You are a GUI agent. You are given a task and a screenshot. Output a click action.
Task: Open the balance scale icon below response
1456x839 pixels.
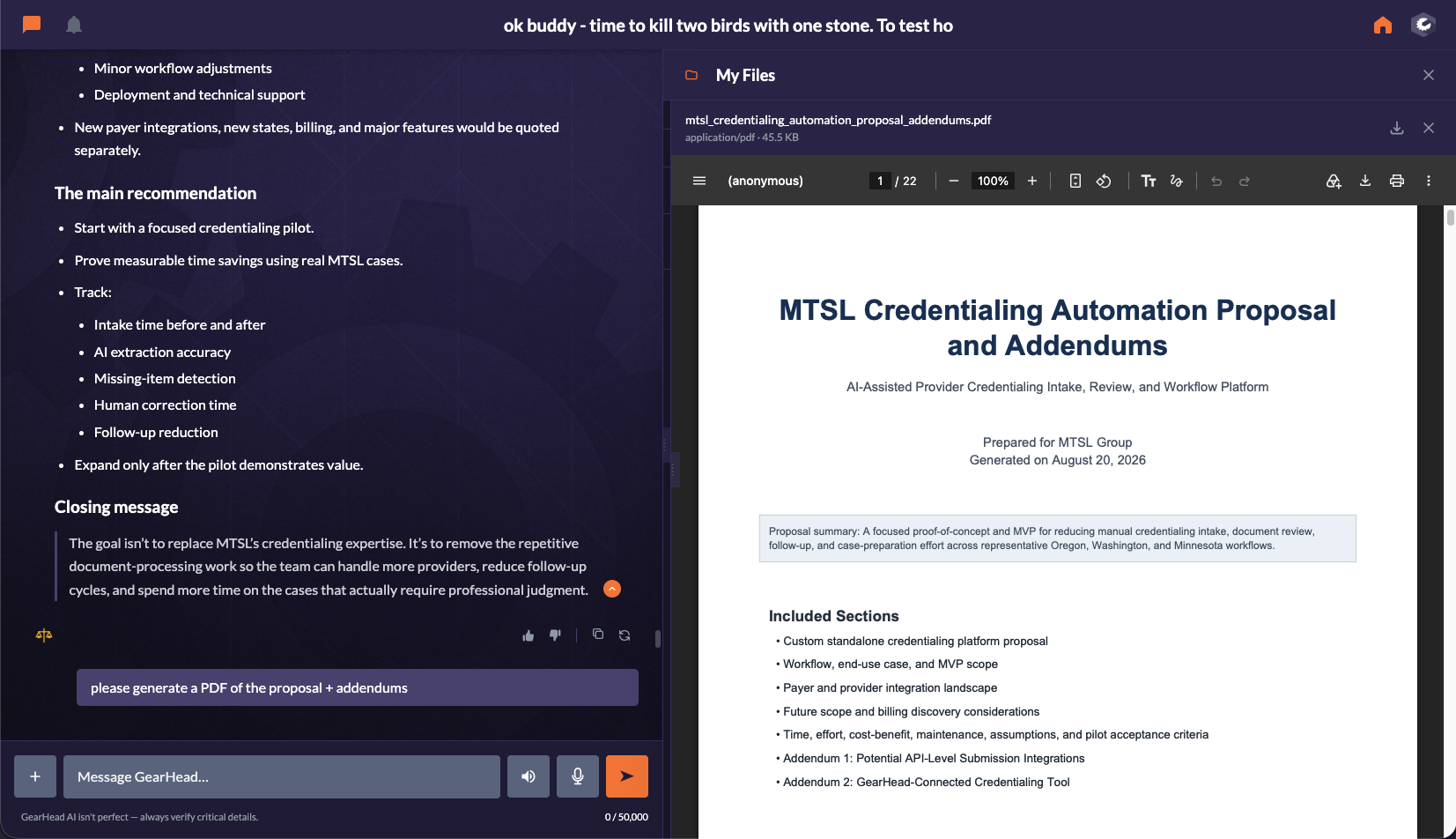point(44,635)
